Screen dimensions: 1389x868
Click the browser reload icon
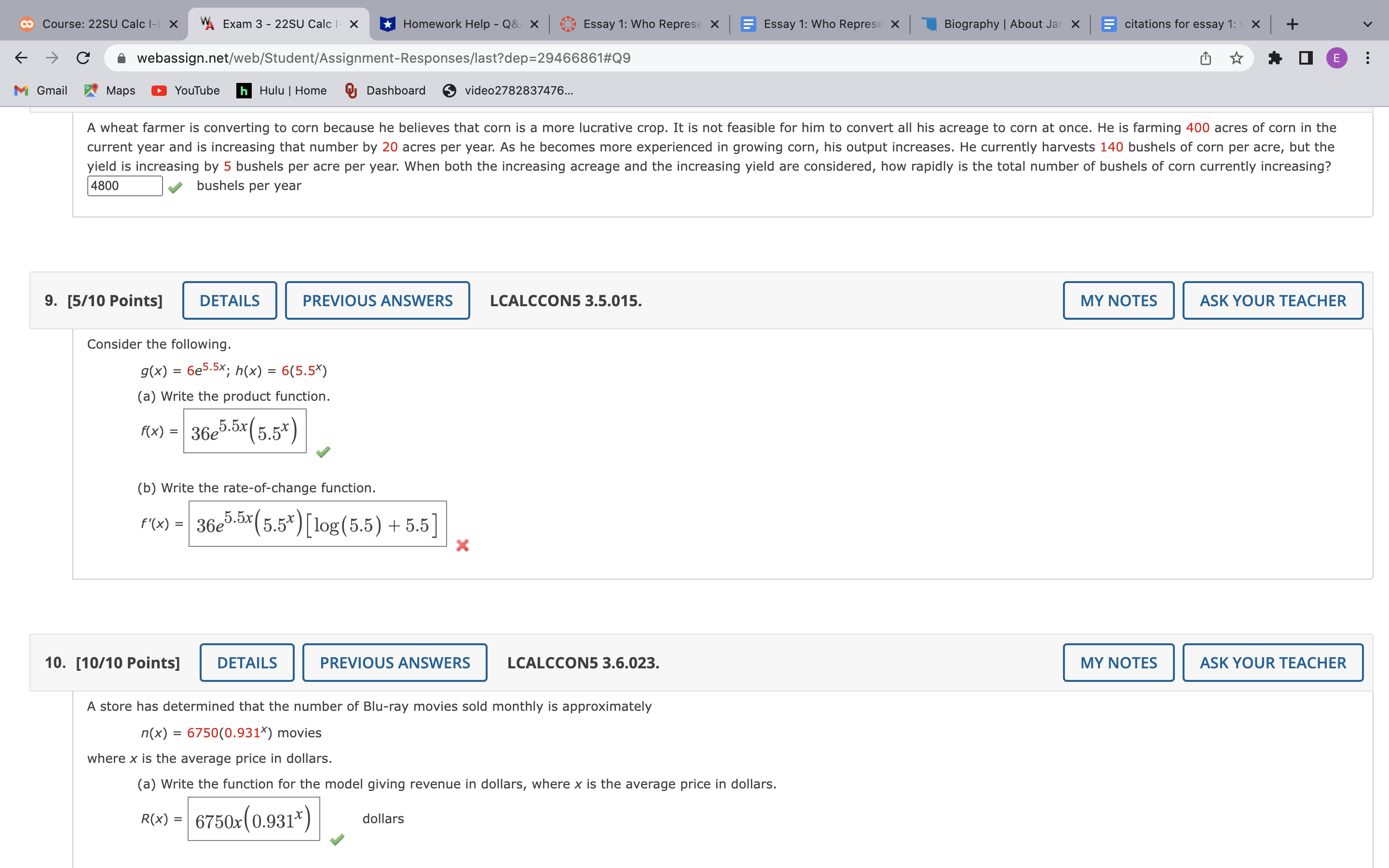pos(82,57)
